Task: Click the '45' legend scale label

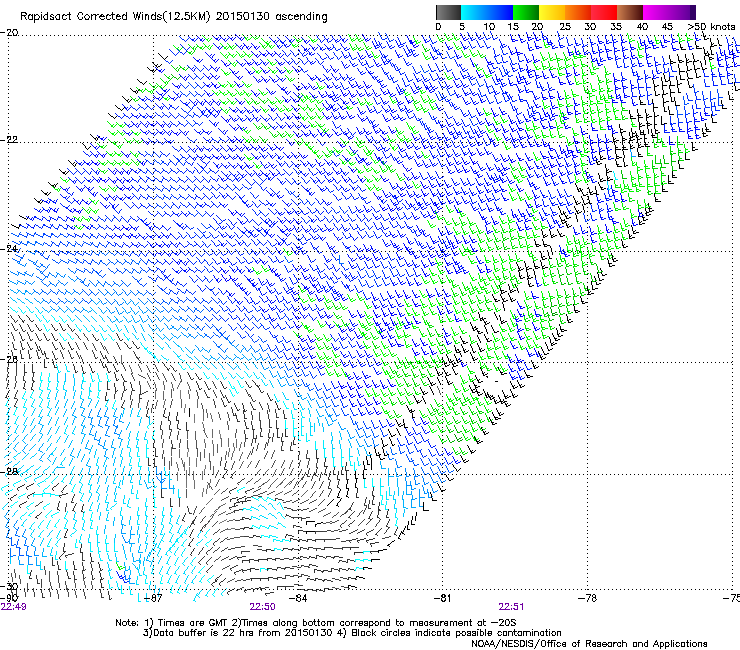Action: [x=667, y=27]
